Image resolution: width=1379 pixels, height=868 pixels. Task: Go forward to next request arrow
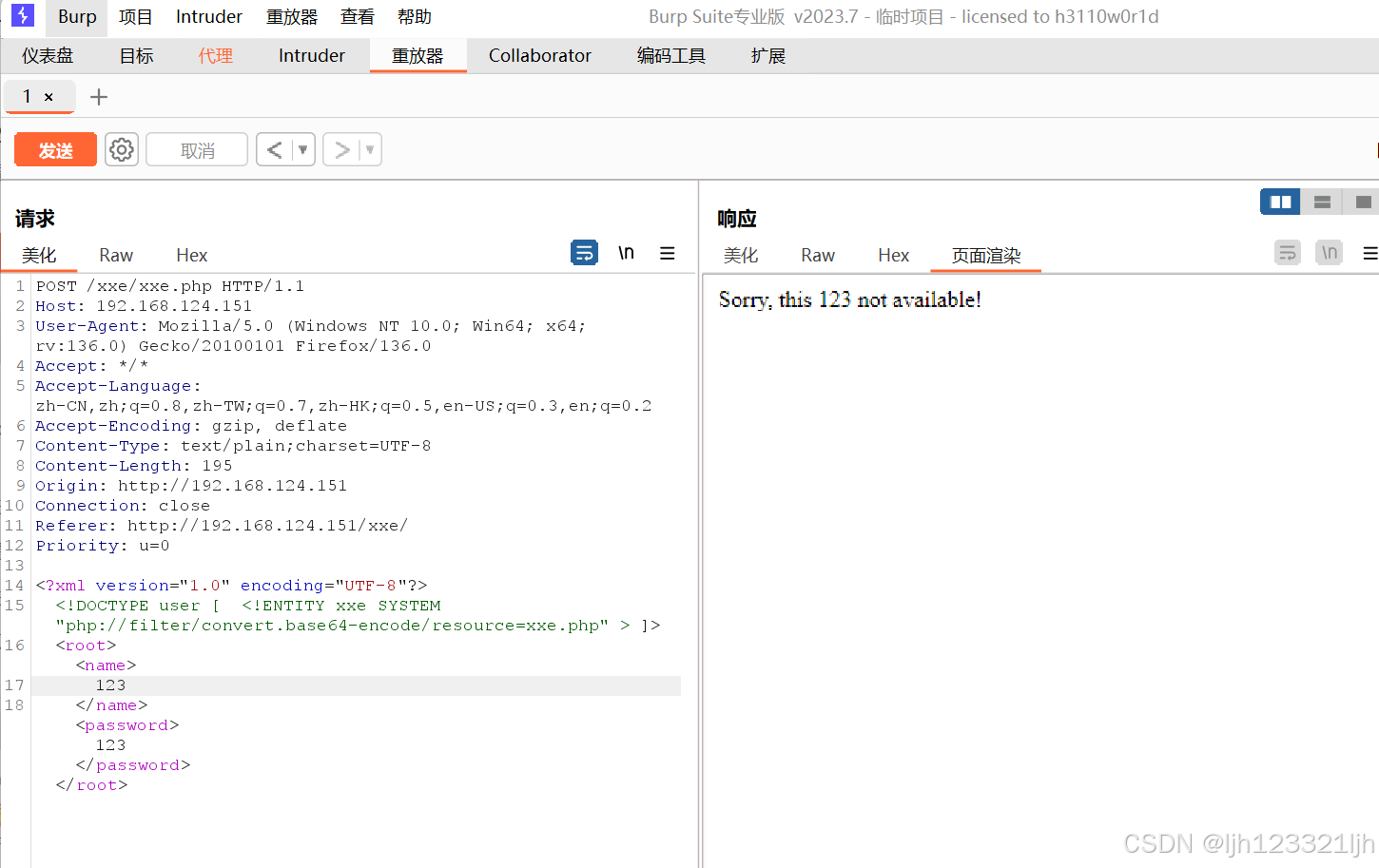pyautogui.click(x=341, y=149)
